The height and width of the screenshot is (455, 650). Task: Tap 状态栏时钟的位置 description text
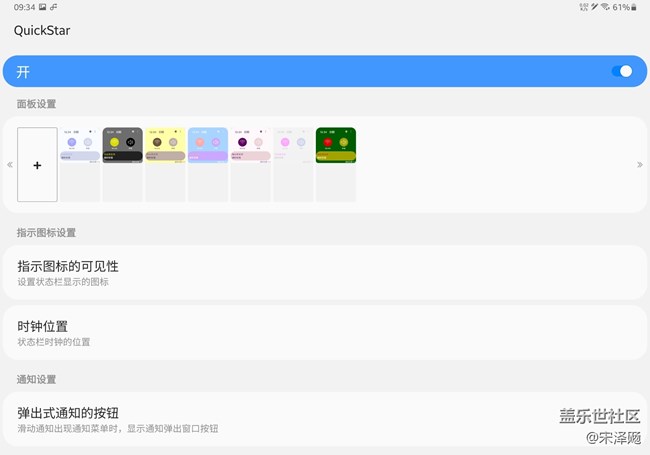coord(54,342)
